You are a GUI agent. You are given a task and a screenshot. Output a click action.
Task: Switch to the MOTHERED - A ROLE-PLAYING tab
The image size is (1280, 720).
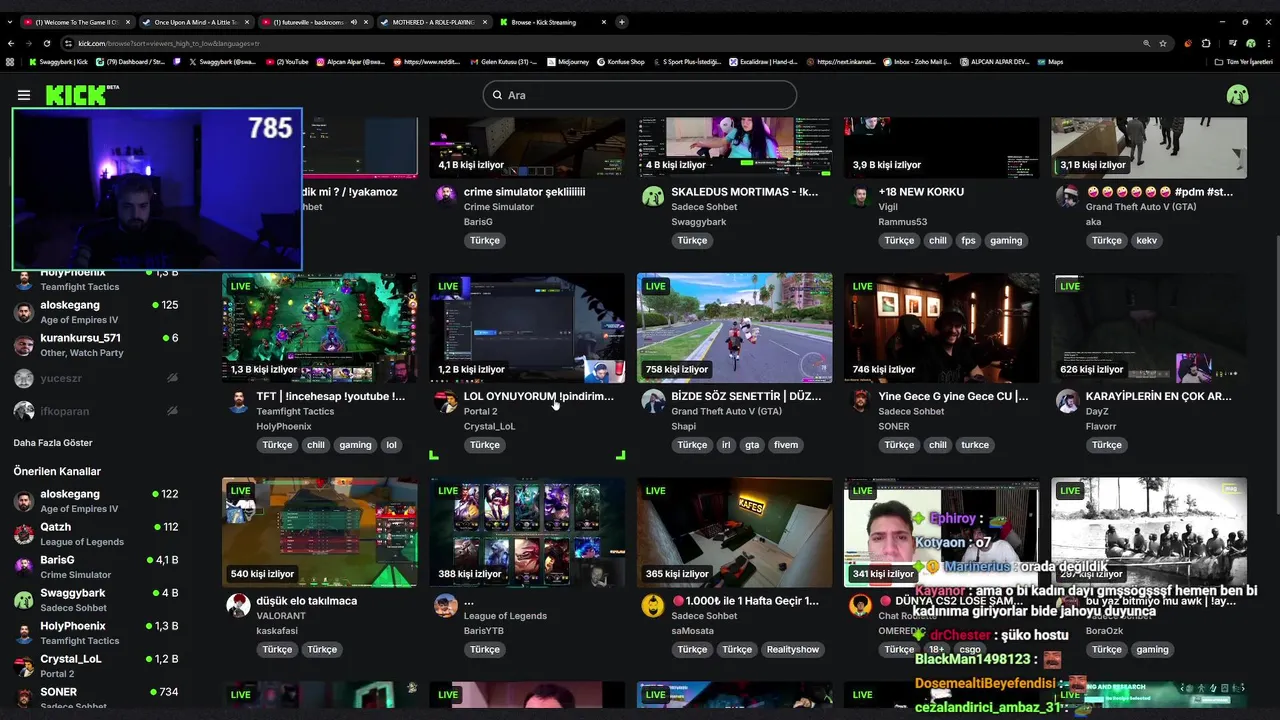point(434,22)
